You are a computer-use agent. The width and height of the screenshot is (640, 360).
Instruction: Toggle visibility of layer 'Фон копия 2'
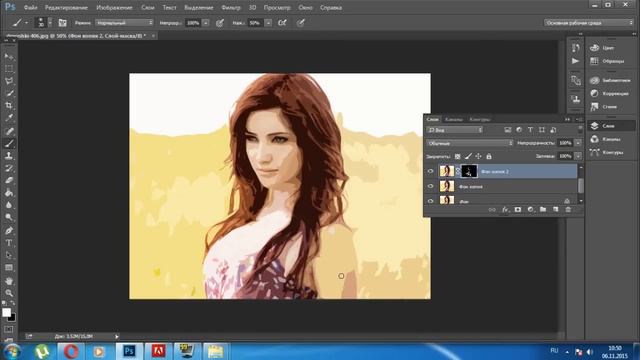pos(431,171)
